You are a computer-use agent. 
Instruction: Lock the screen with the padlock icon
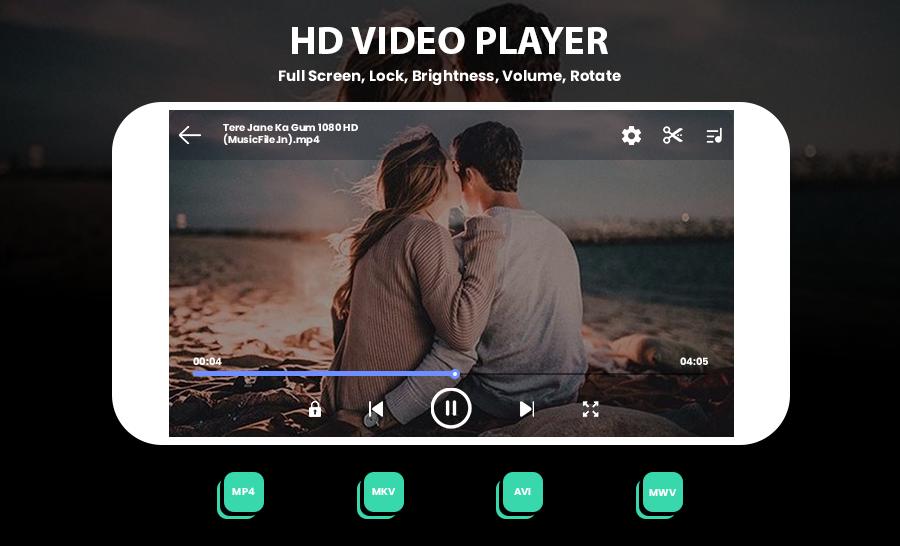pyautogui.click(x=315, y=409)
